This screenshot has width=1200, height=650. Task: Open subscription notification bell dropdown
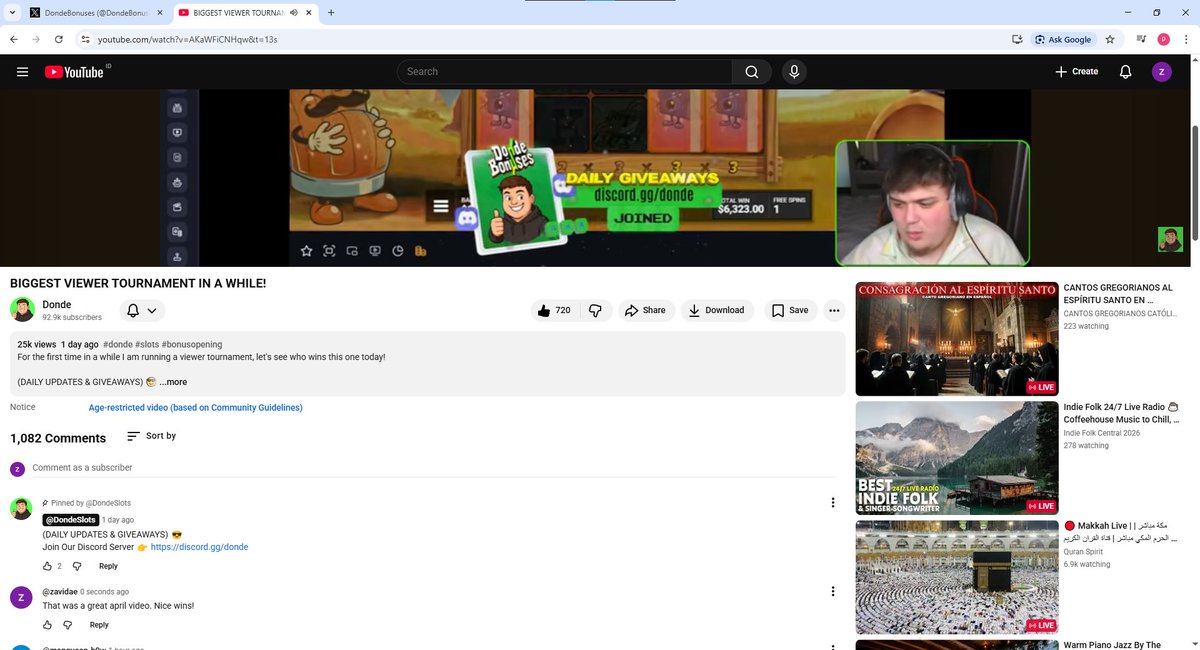(x=142, y=310)
